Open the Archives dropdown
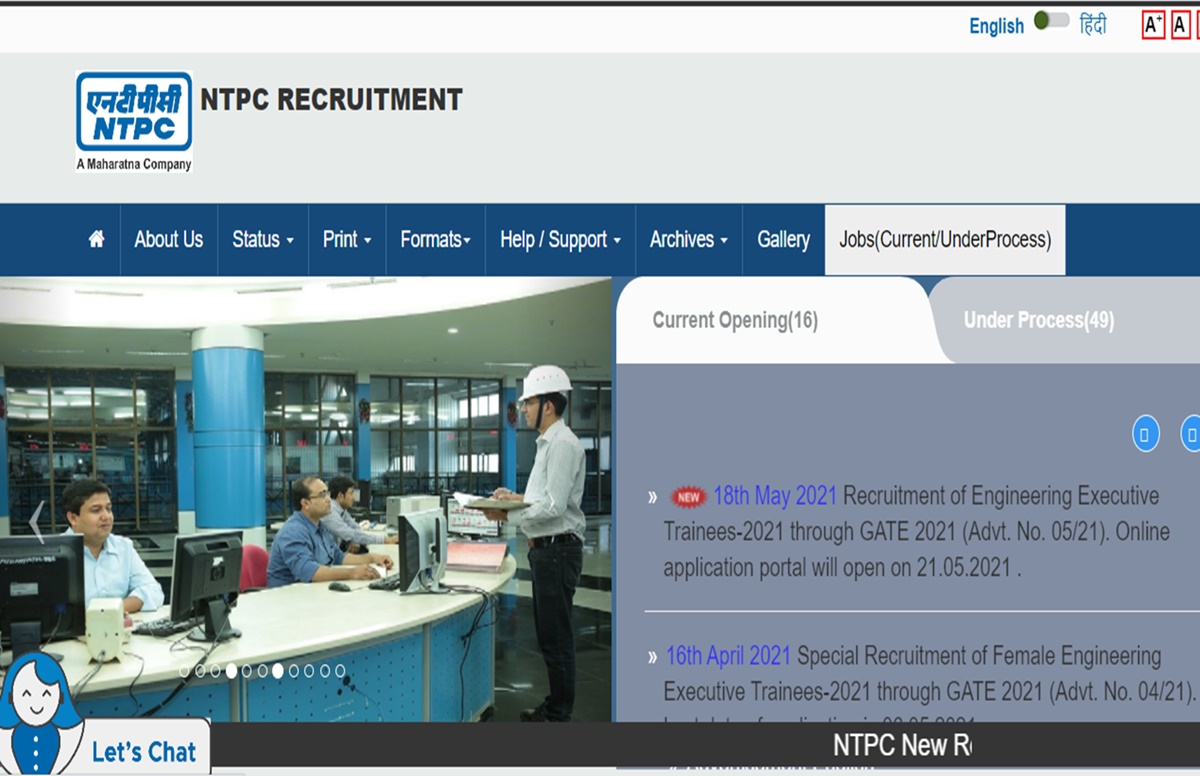Viewport: 1200px width, 776px height. click(x=686, y=239)
